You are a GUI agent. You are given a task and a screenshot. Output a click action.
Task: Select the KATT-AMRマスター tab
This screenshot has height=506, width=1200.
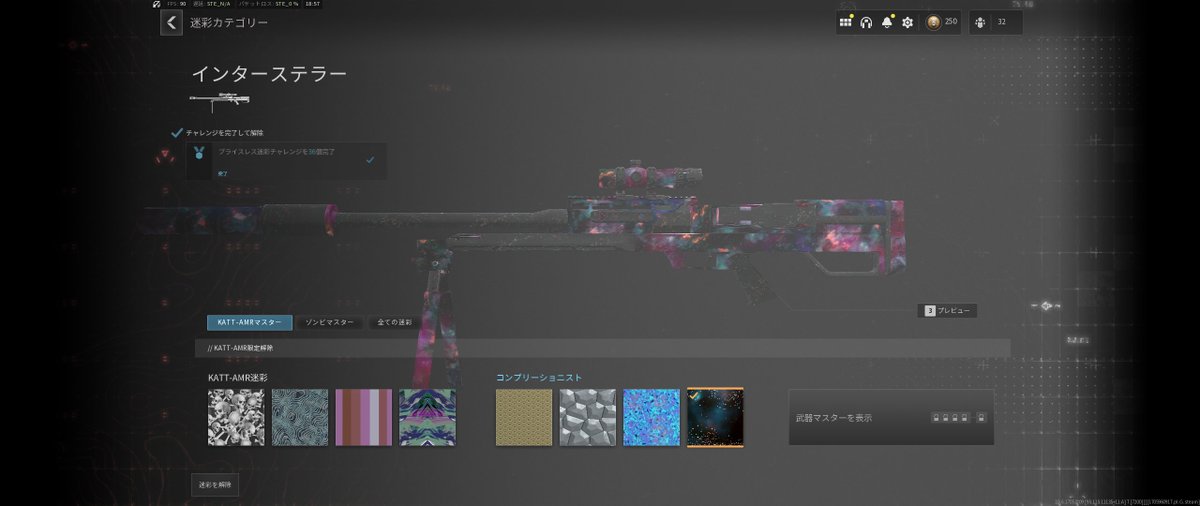pyautogui.click(x=250, y=322)
